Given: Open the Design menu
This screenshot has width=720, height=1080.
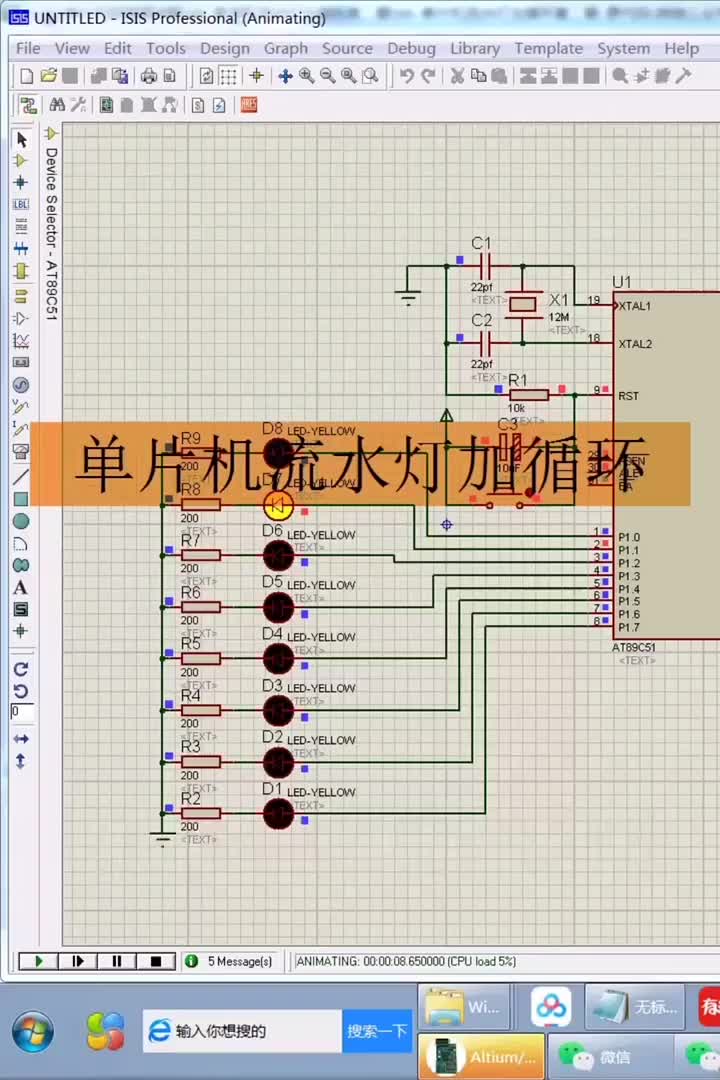Looking at the screenshot, I should point(225,48).
